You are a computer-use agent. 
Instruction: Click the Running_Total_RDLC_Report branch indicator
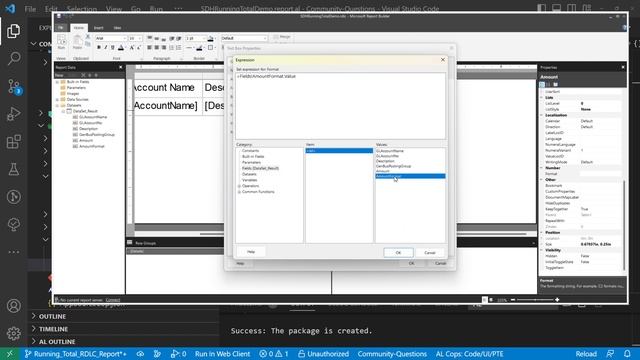76,354
